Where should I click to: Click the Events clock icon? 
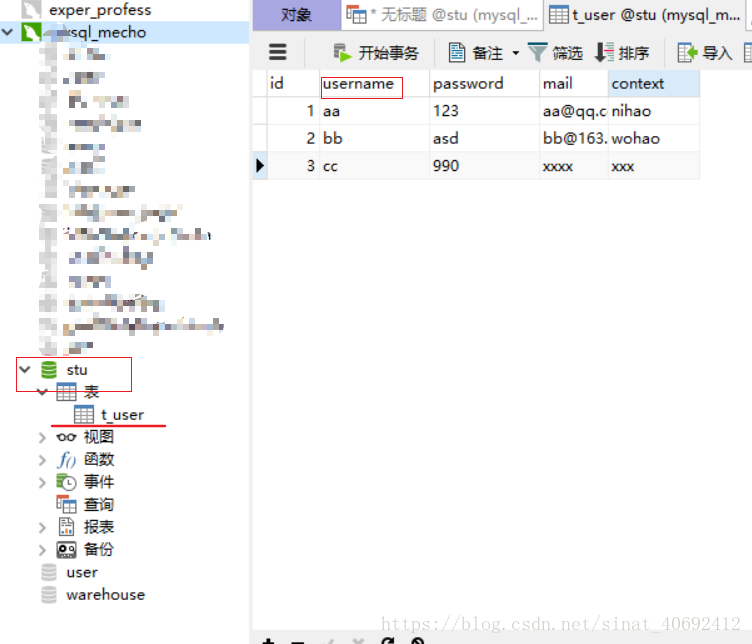click(x=66, y=482)
